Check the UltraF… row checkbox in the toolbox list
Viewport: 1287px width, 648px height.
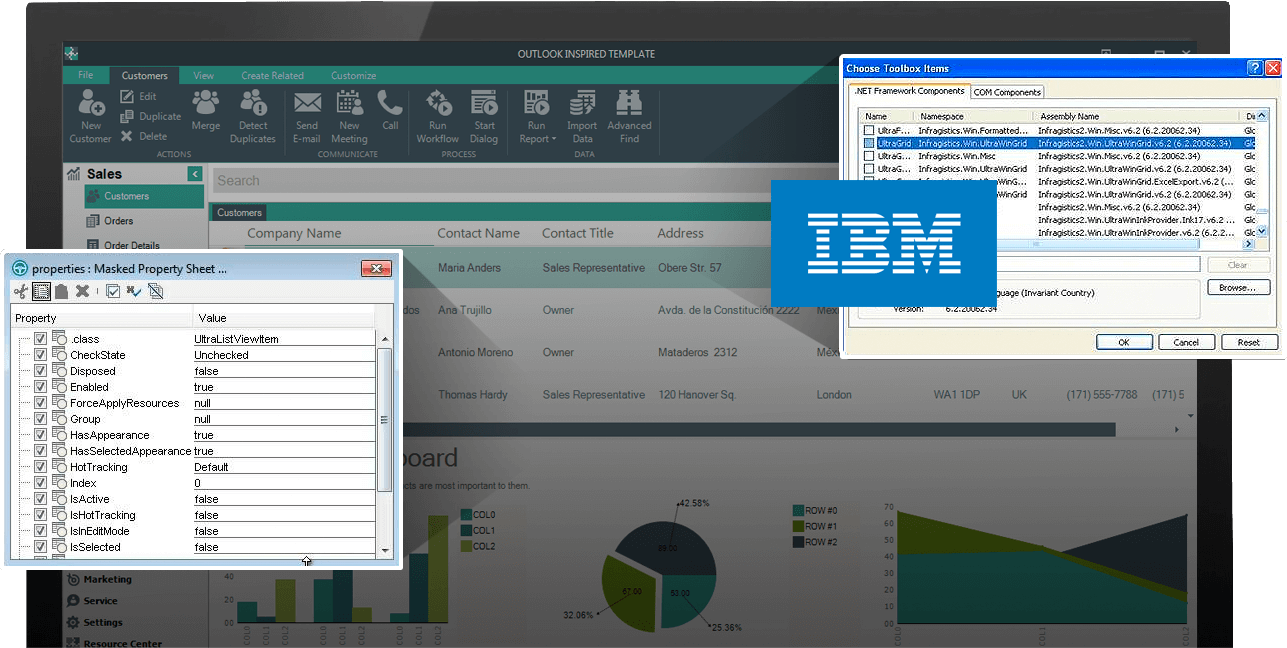click(x=869, y=130)
